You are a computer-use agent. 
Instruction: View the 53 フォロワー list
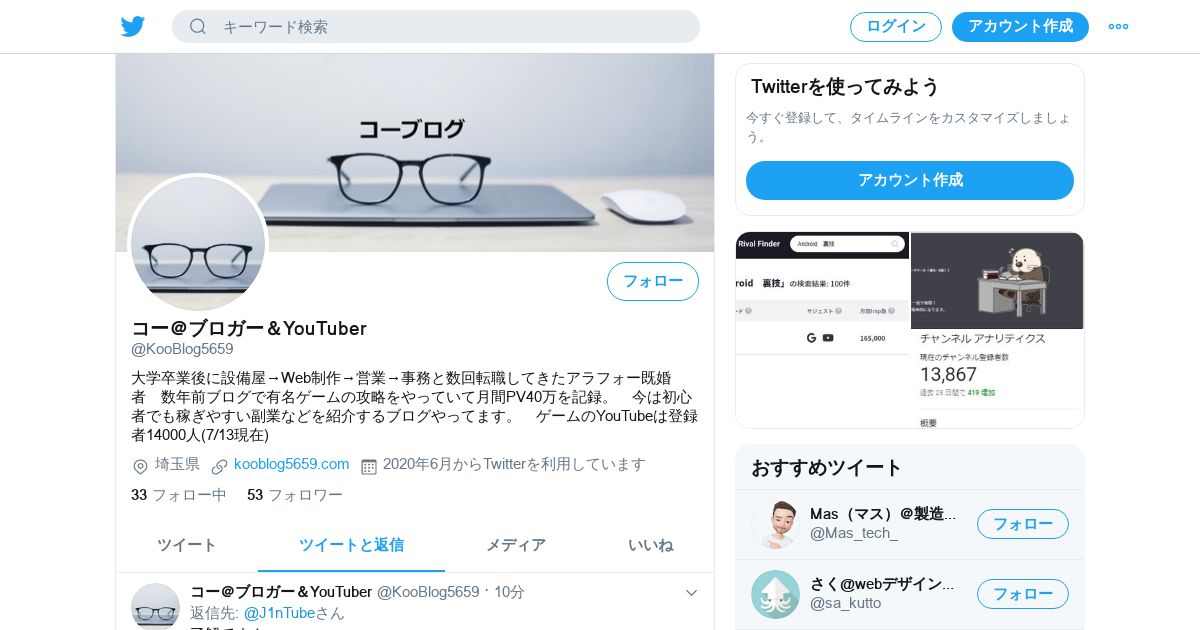295,495
